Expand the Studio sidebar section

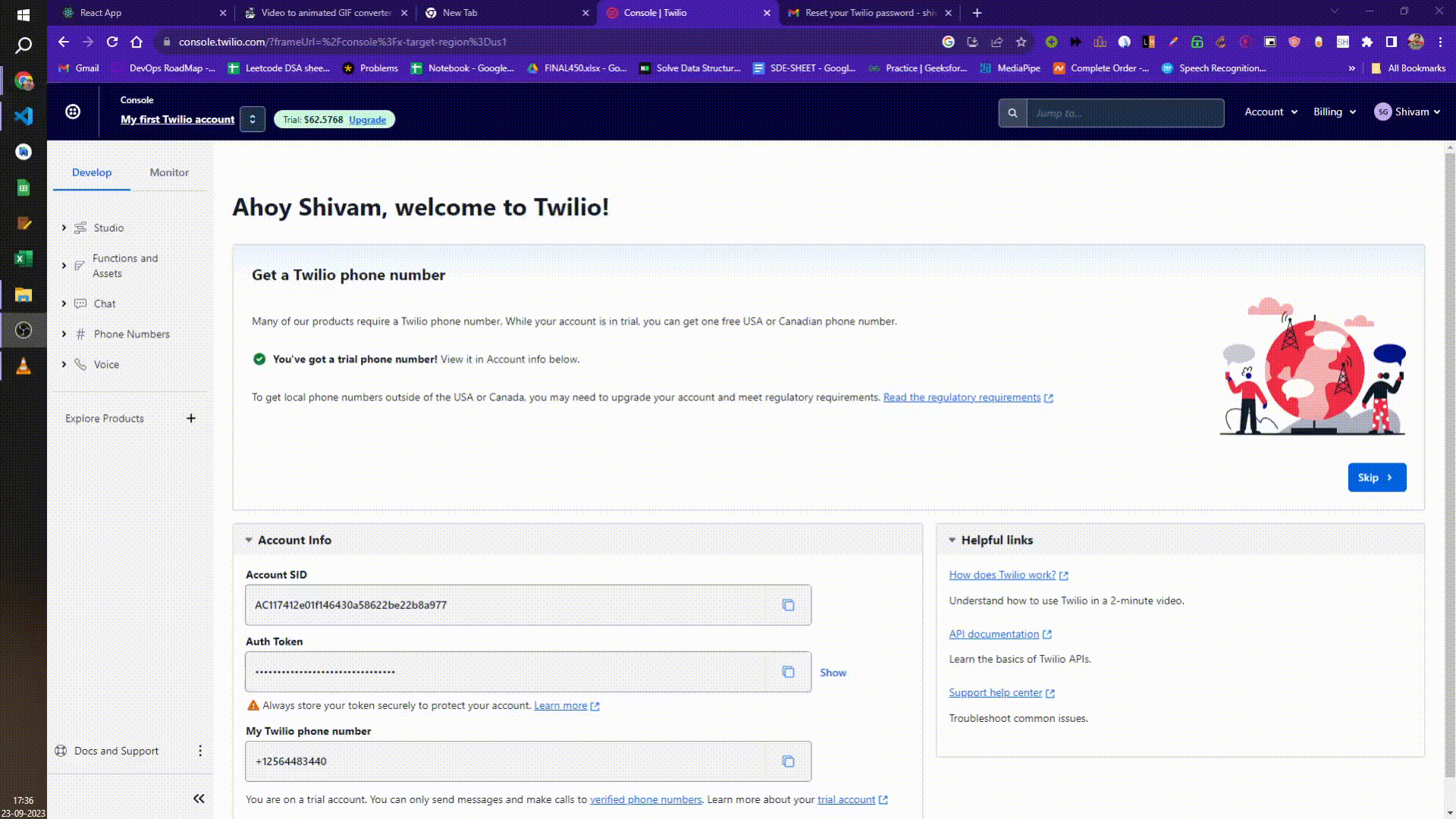[64, 227]
